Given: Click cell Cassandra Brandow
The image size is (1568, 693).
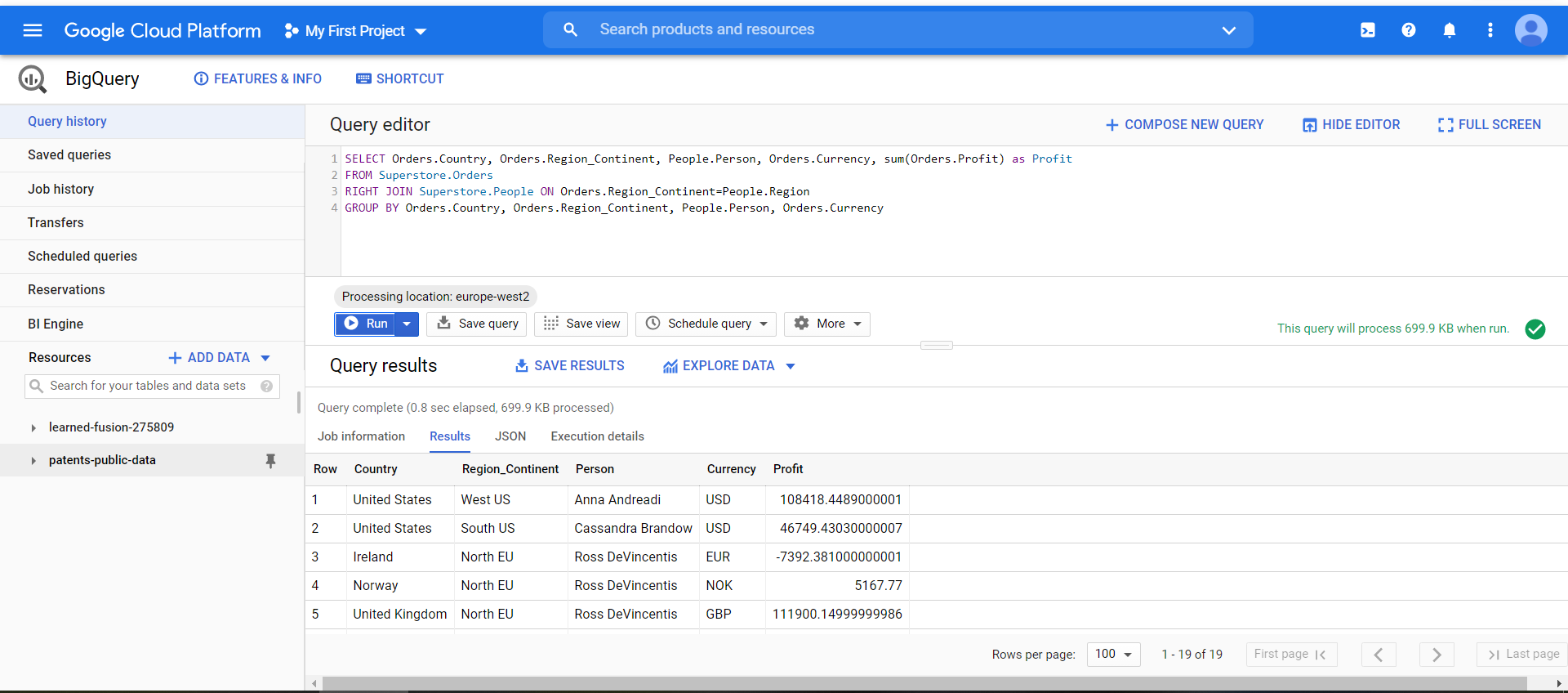Looking at the screenshot, I should click(x=633, y=529).
